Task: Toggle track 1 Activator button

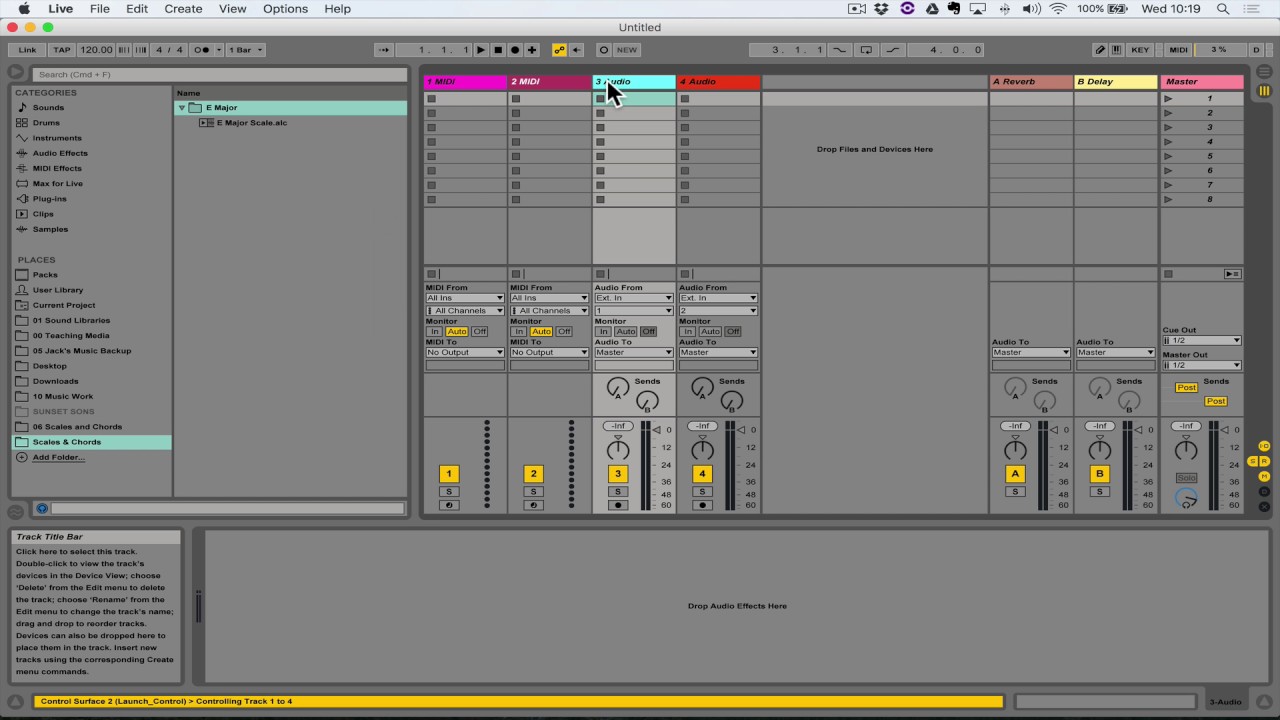Action: coord(449,474)
